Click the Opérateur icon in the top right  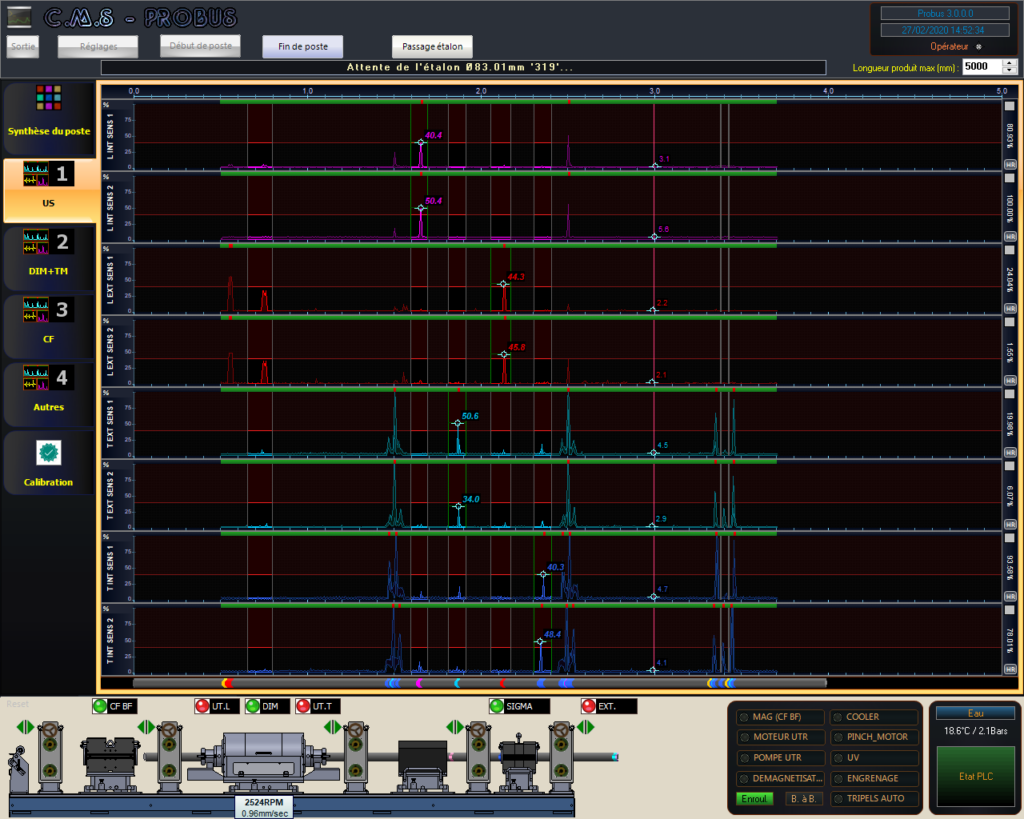point(979,47)
